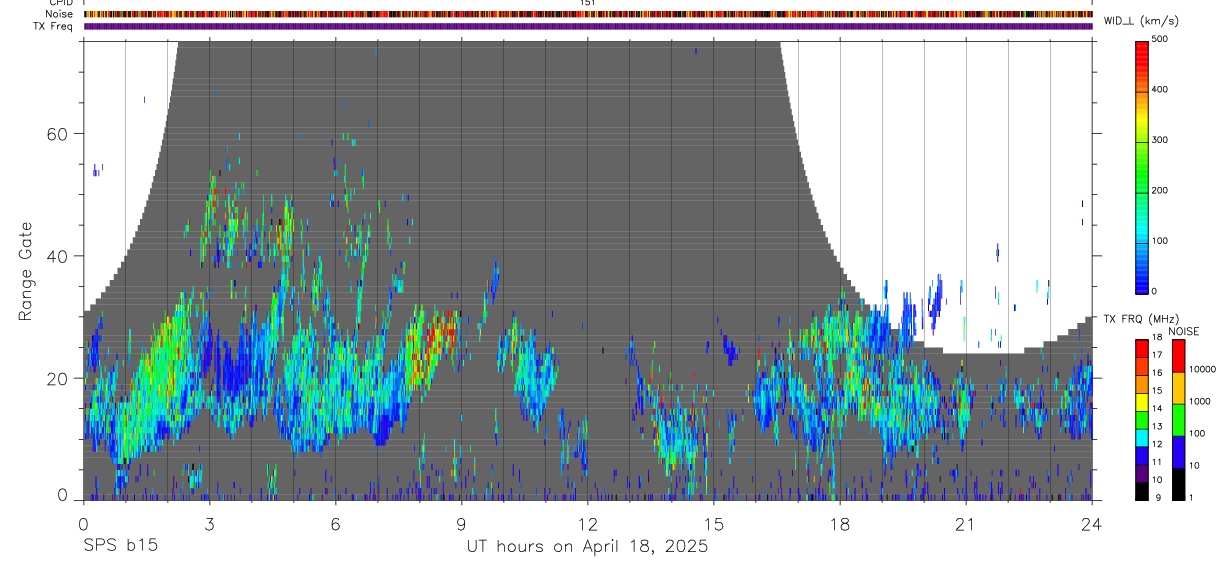
Task: Click the '500' tick on the width color bar
Action: coord(1161,39)
